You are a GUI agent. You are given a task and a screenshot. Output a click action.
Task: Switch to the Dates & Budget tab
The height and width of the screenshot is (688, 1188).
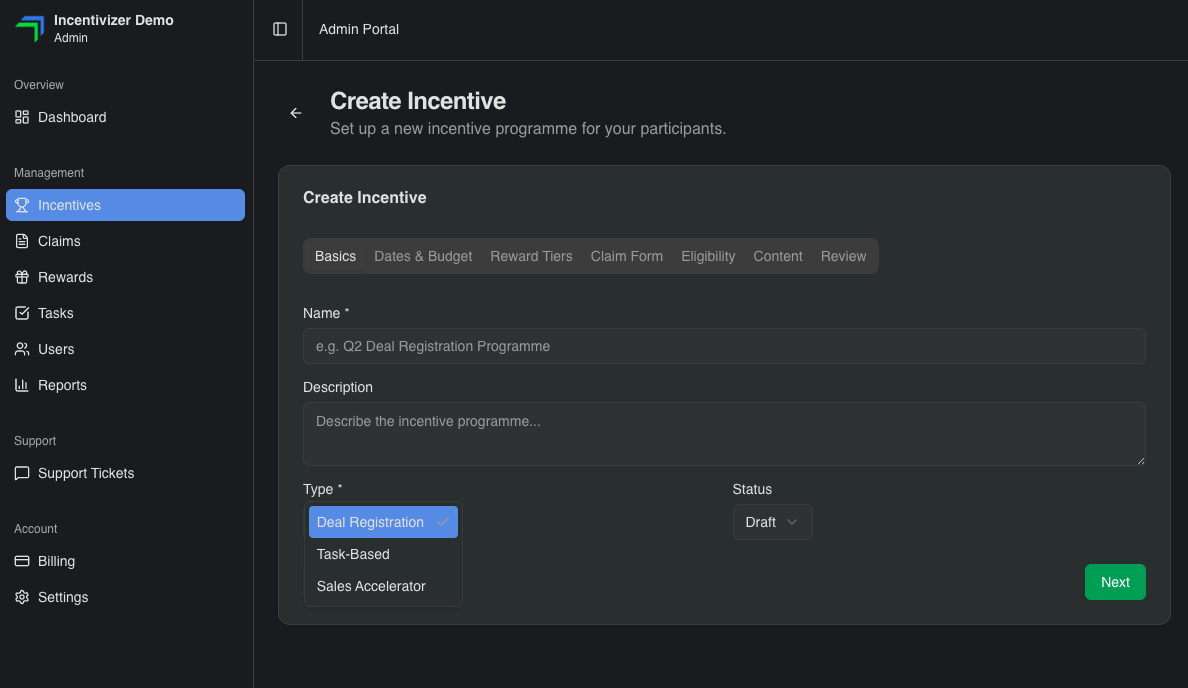(x=423, y=256)
